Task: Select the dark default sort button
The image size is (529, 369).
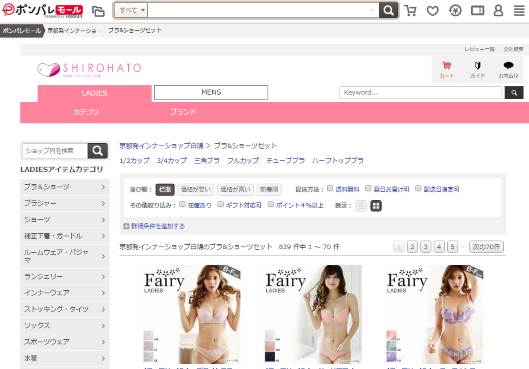Action: click(x=165, y=189)
